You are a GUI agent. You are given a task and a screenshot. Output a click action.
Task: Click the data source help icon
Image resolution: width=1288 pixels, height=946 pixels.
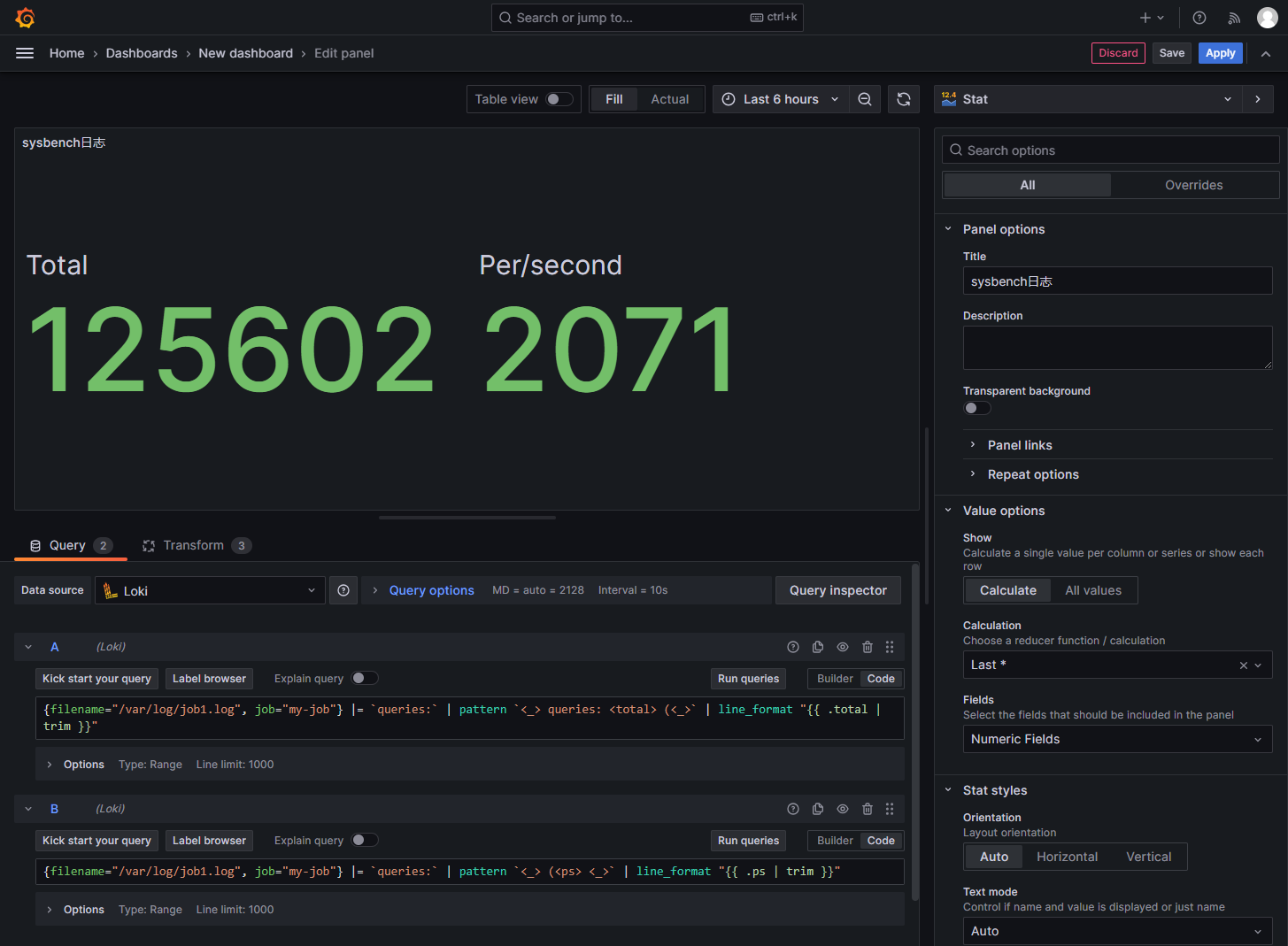coord(343,590)
